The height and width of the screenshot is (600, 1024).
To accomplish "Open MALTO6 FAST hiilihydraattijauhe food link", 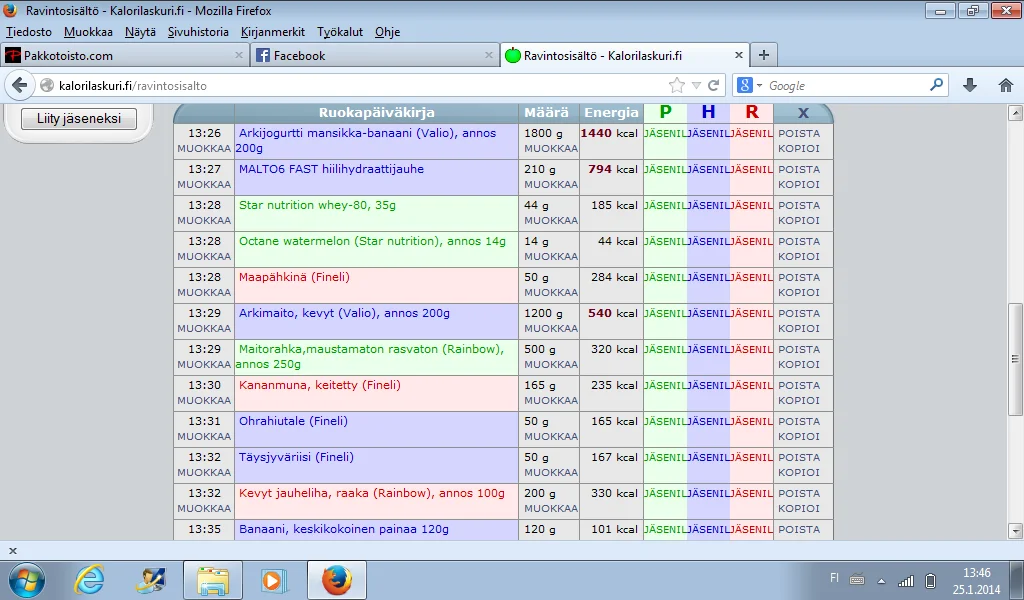I will tap(331, 169).
